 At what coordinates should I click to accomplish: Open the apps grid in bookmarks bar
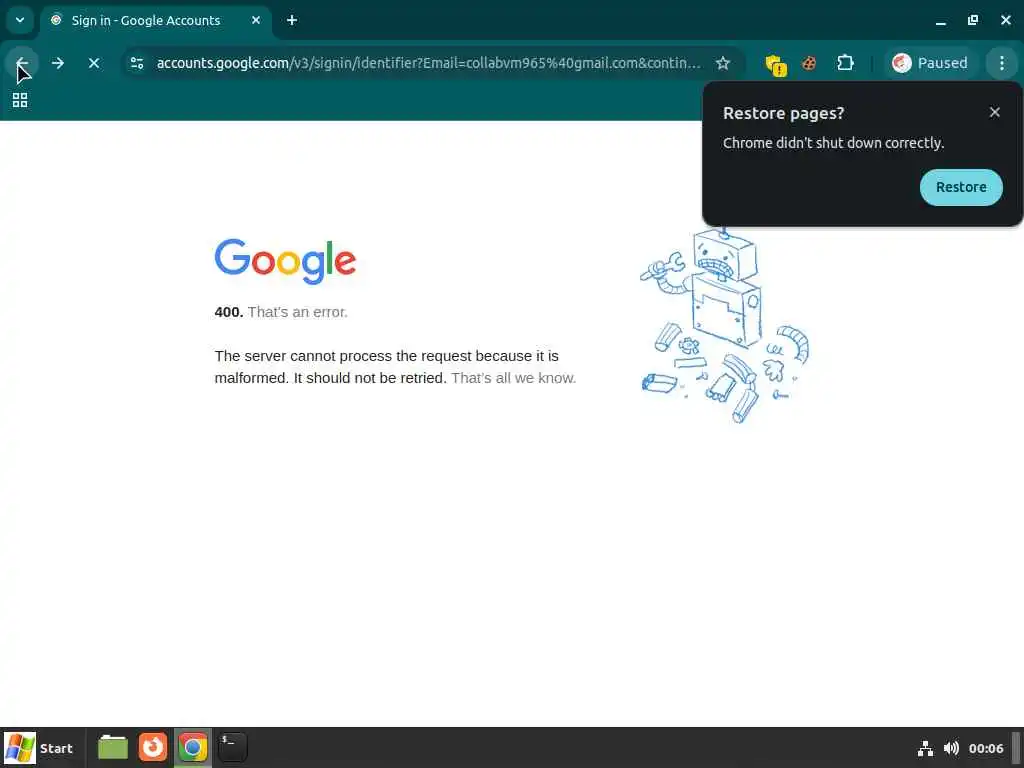(x=20, y=100)
